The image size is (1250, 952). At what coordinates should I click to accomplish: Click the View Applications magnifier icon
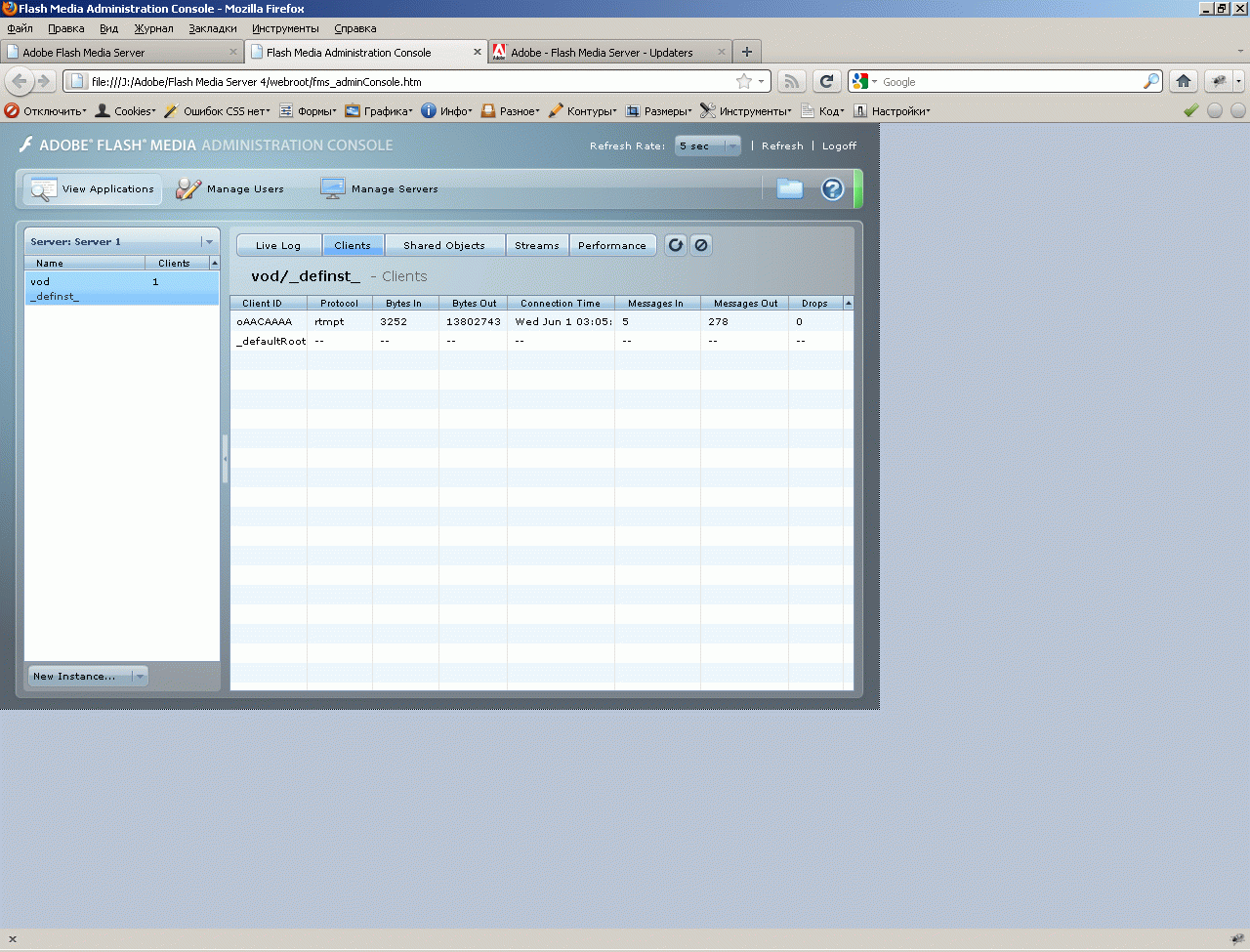pos(44,188)
